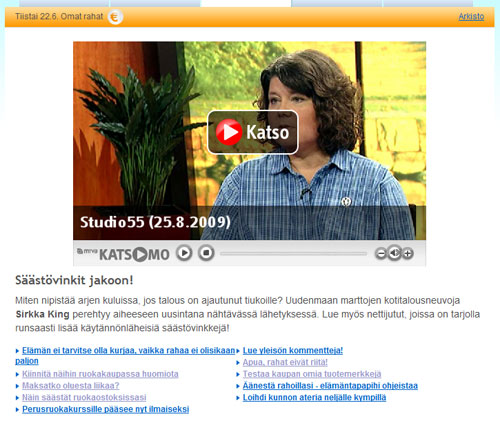Click the 'Tiistai 22.6. Omat rahat' header text
Screen dimensions: 500x430
tap(59, 16)
